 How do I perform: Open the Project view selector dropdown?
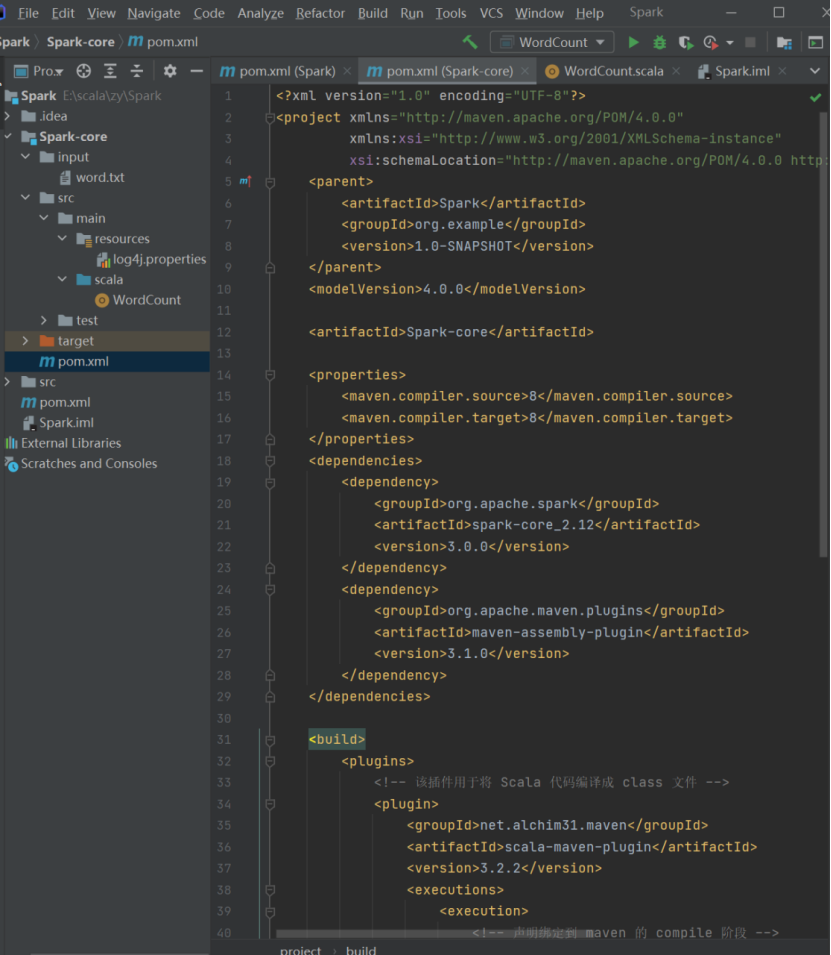coord(39,71)
